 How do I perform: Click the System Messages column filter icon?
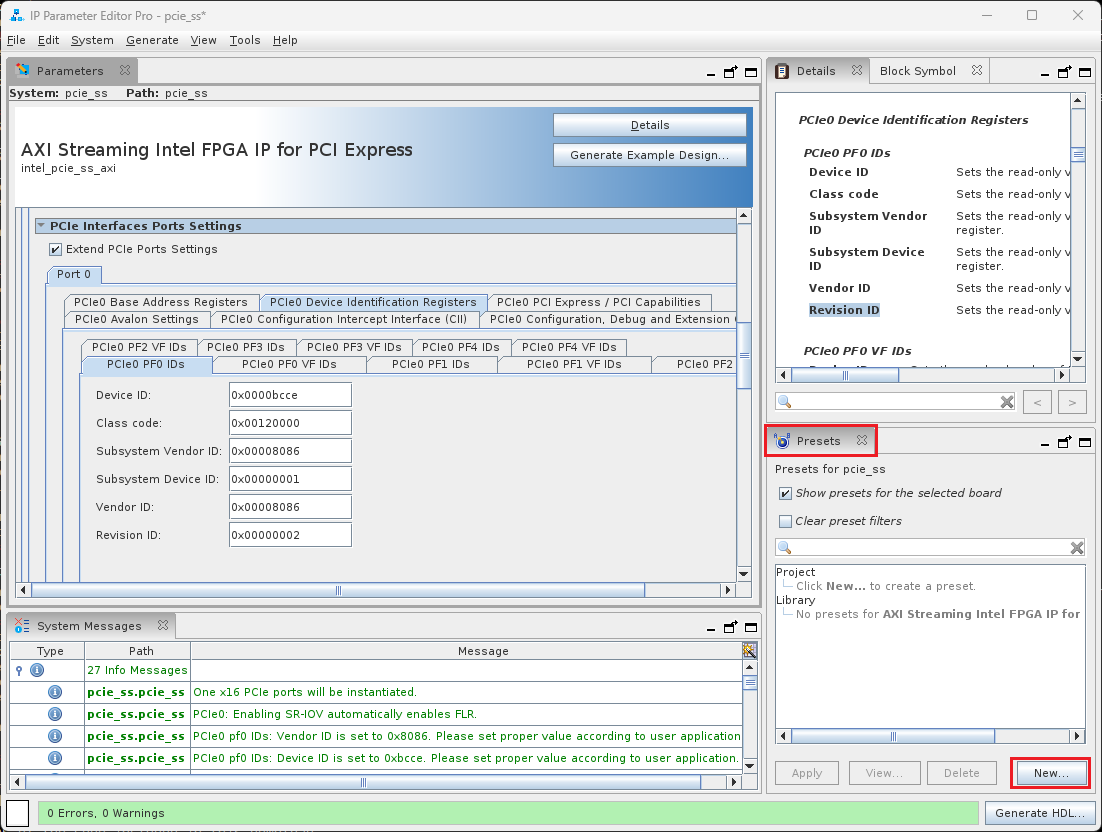click(x=749, y=651)
